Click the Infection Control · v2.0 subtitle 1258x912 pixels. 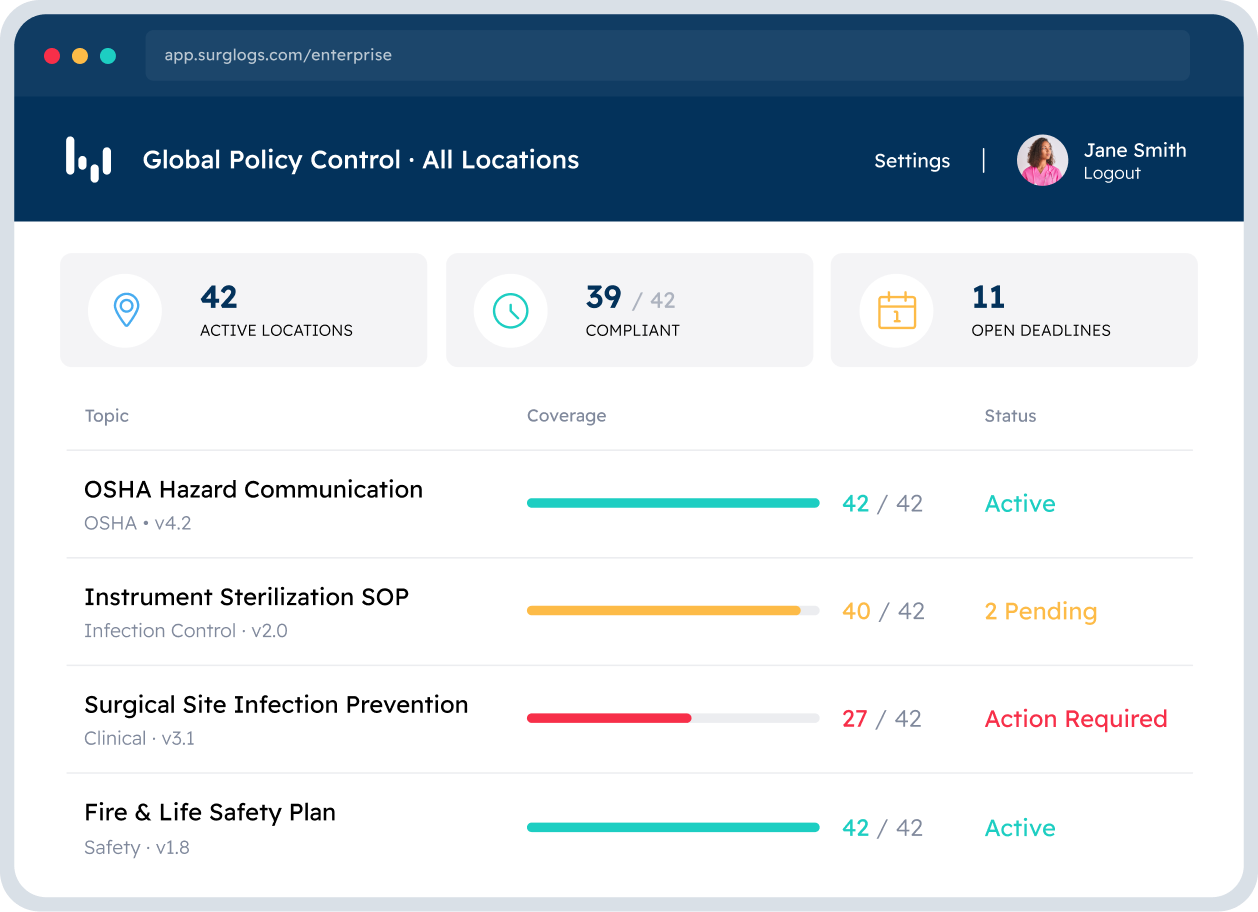point(186,631)
